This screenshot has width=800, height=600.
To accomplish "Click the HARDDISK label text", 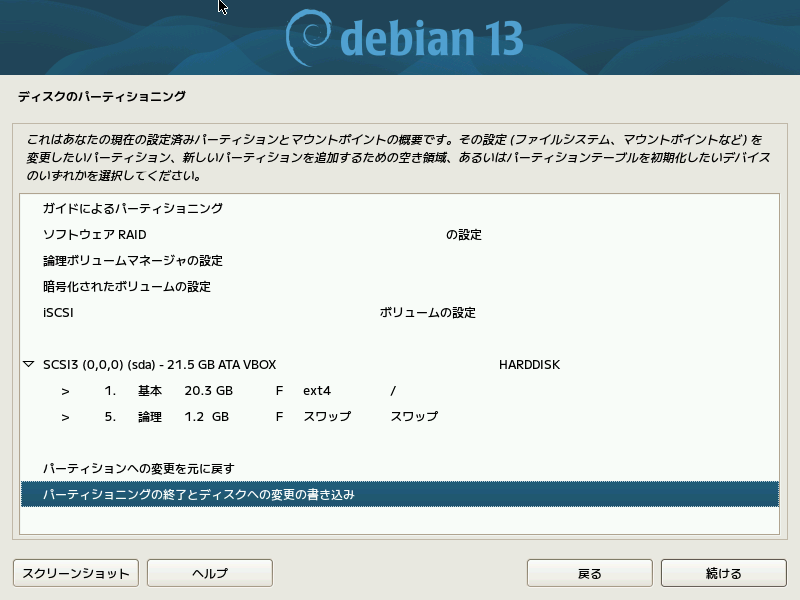I will (x=530, y=365).
